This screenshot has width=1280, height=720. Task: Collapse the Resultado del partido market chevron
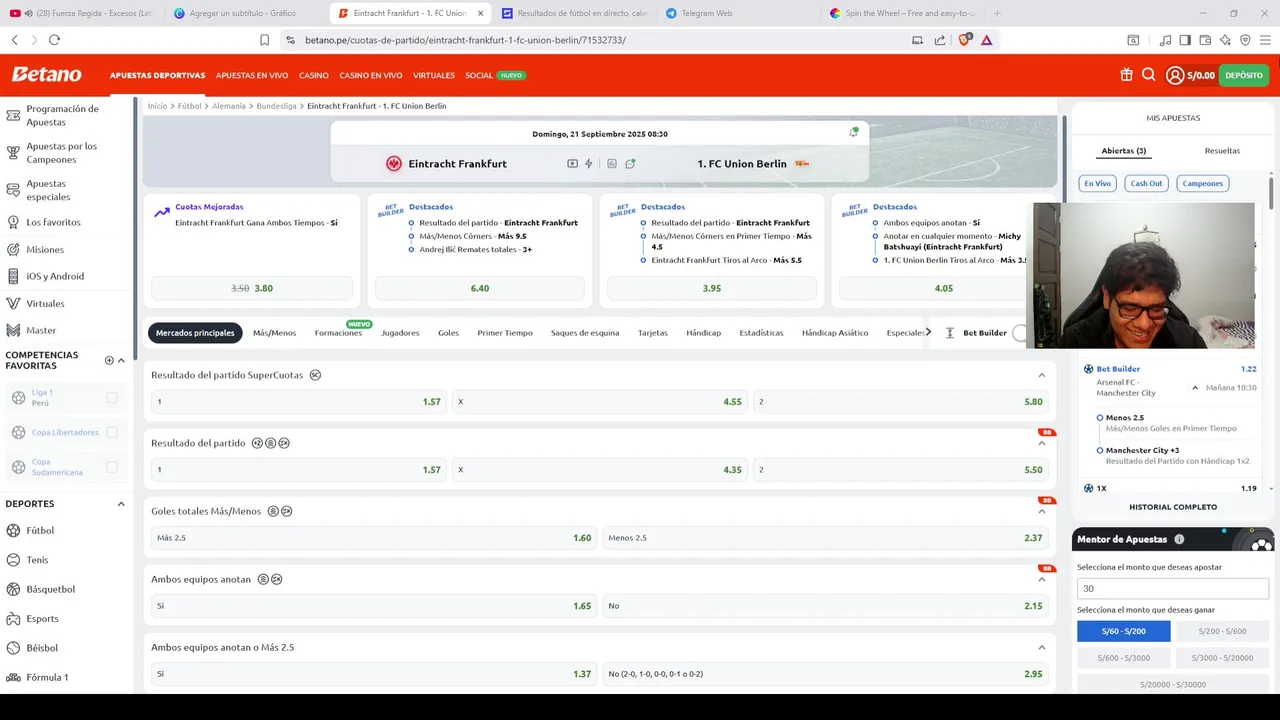click(x=1041, y=444)
